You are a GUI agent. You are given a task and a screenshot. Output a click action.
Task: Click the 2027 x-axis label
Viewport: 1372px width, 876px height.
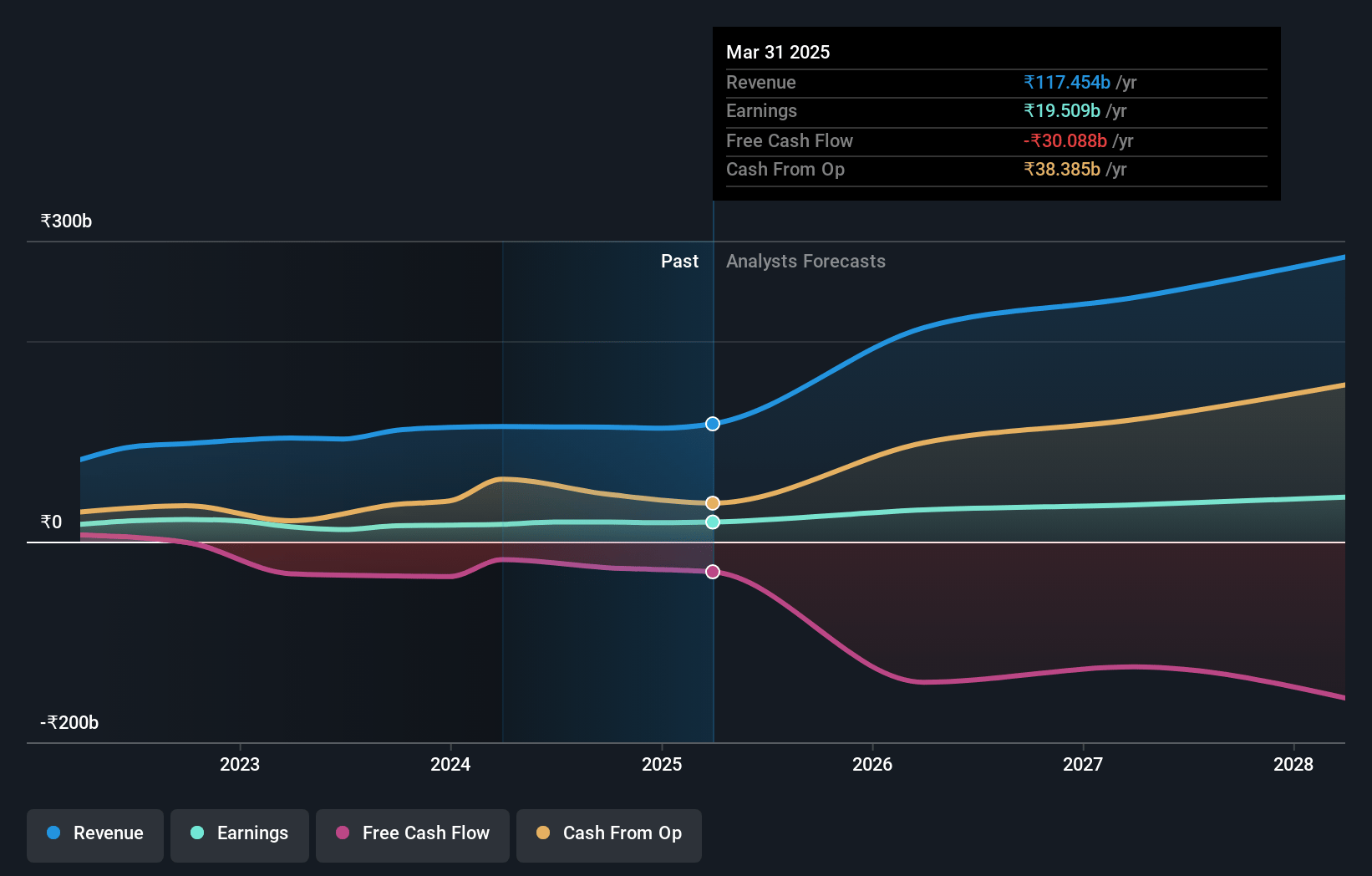1083,764
